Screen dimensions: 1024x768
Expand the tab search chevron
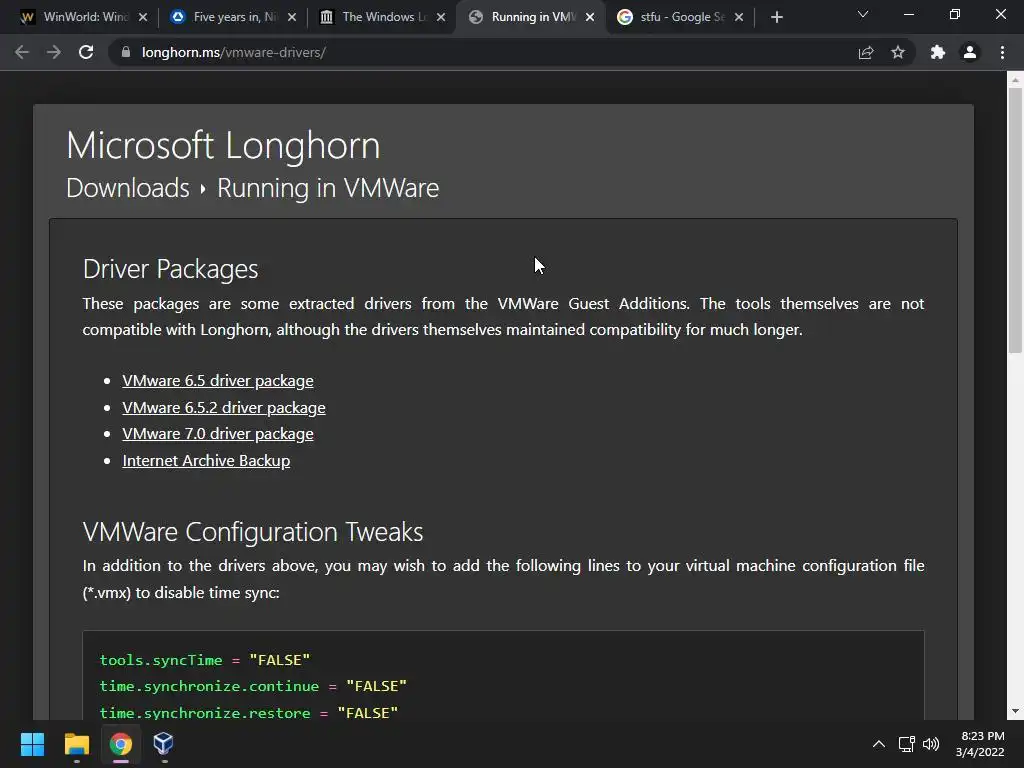pyautogui.click(x=863, y=14)
